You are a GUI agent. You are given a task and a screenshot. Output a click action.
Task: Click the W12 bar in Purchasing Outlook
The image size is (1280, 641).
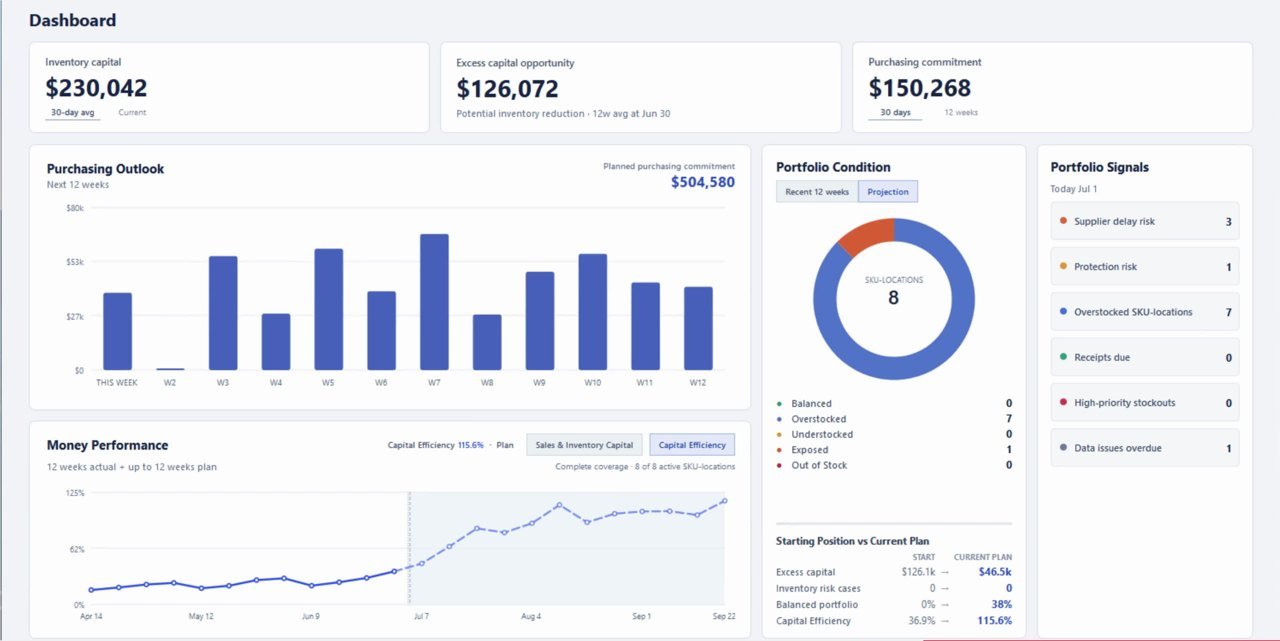(698, 329)
